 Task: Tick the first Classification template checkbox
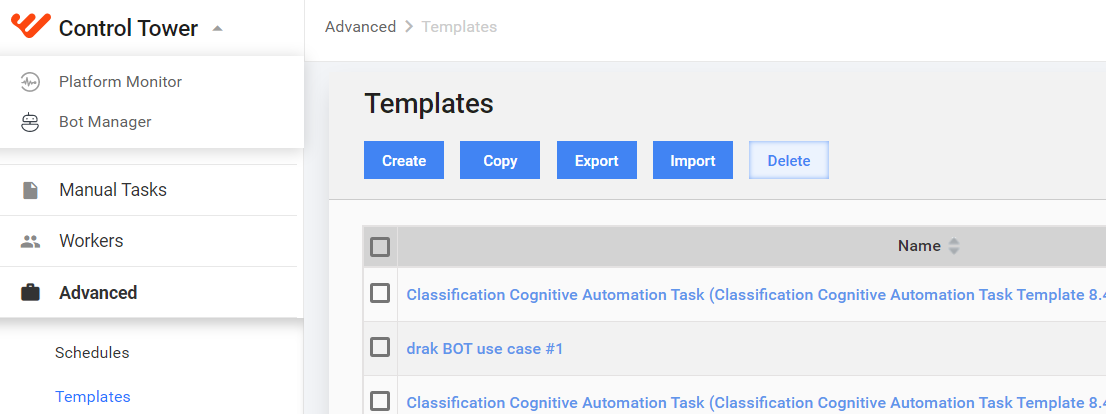(x=380, y=293)
